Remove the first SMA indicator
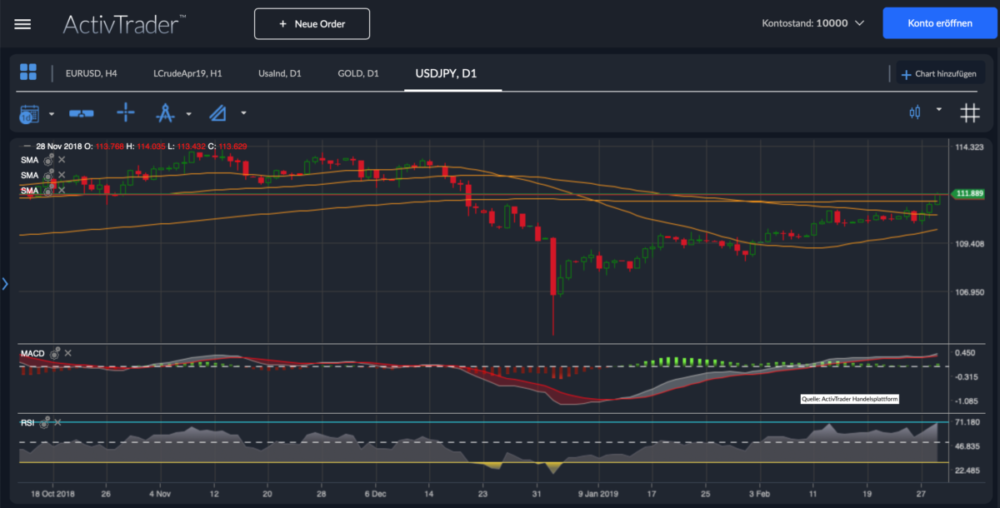This screenshot has height=508, width=1000. (x=62, y=160)
